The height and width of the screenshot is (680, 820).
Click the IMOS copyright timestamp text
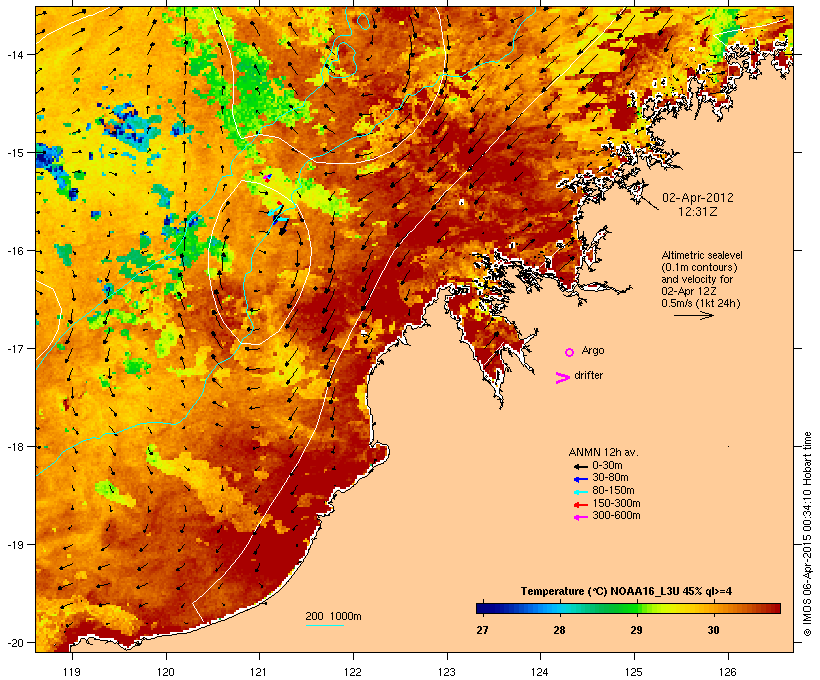tap(807, 534)
